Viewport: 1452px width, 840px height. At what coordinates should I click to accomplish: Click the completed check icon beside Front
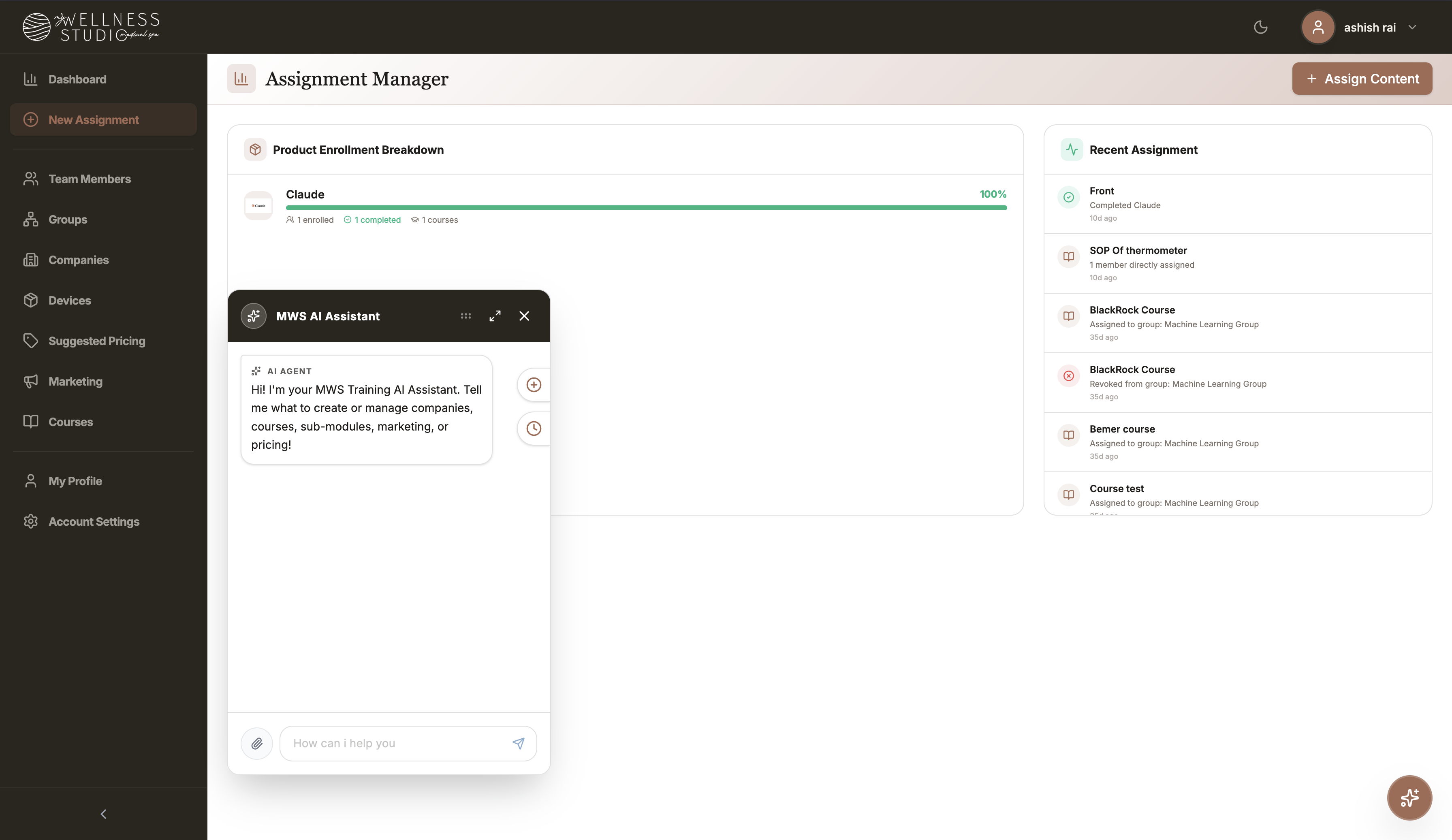point(1068,197)
